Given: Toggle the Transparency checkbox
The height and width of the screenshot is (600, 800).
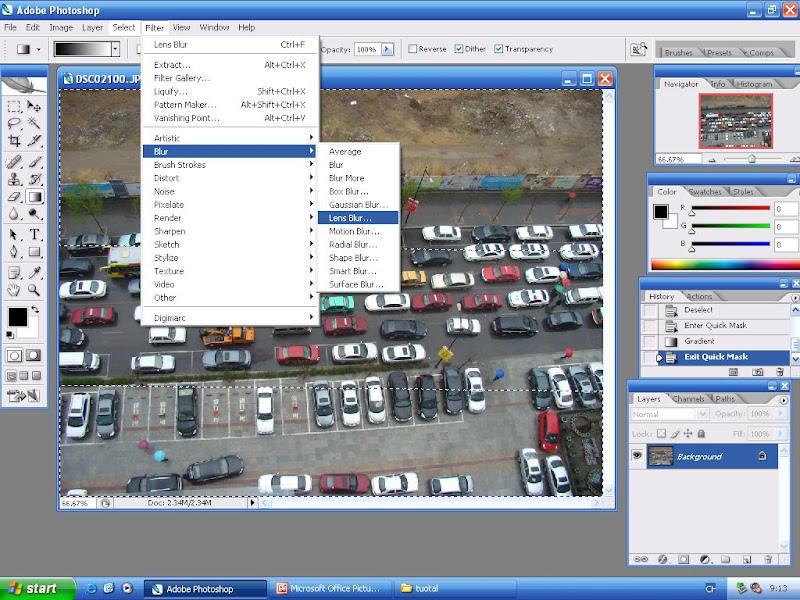Looking at the screenshot, I should (498, 49).
